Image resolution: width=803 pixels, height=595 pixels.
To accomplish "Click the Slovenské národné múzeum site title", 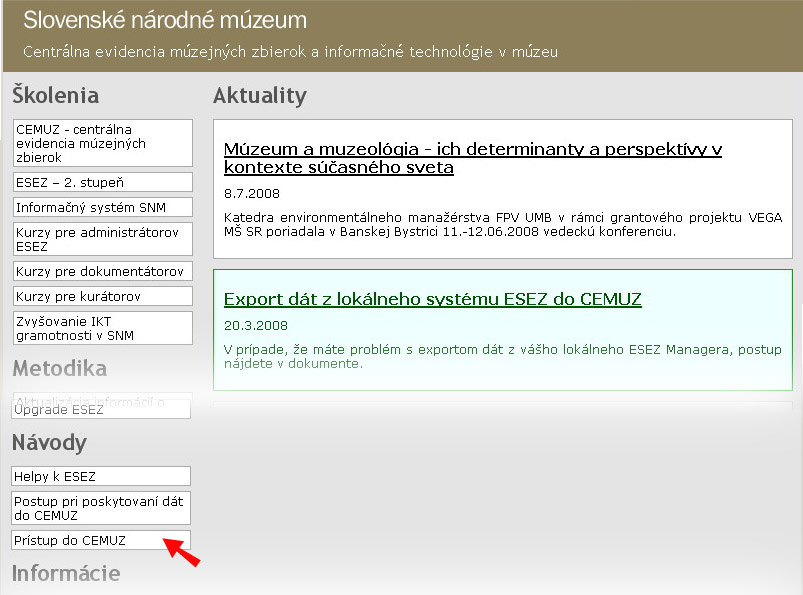I will (165, 20).
